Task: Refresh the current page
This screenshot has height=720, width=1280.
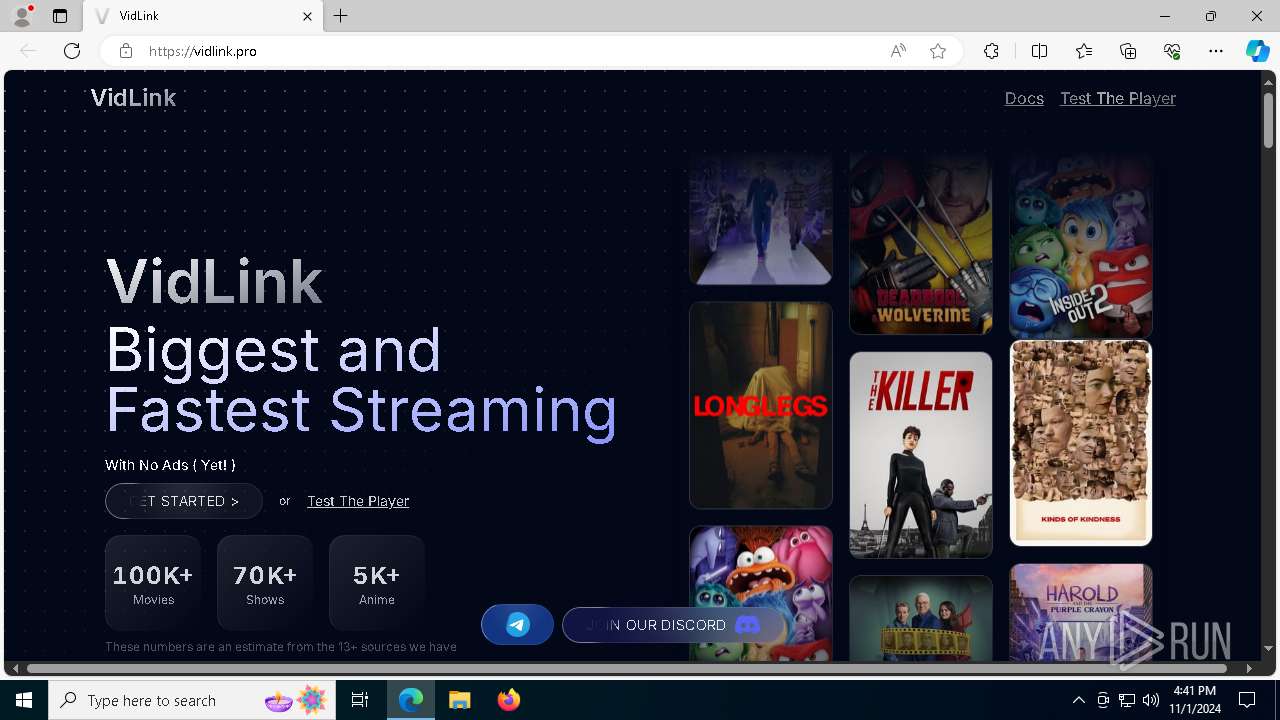Action: pyautogui.click(x=72, y=51)
